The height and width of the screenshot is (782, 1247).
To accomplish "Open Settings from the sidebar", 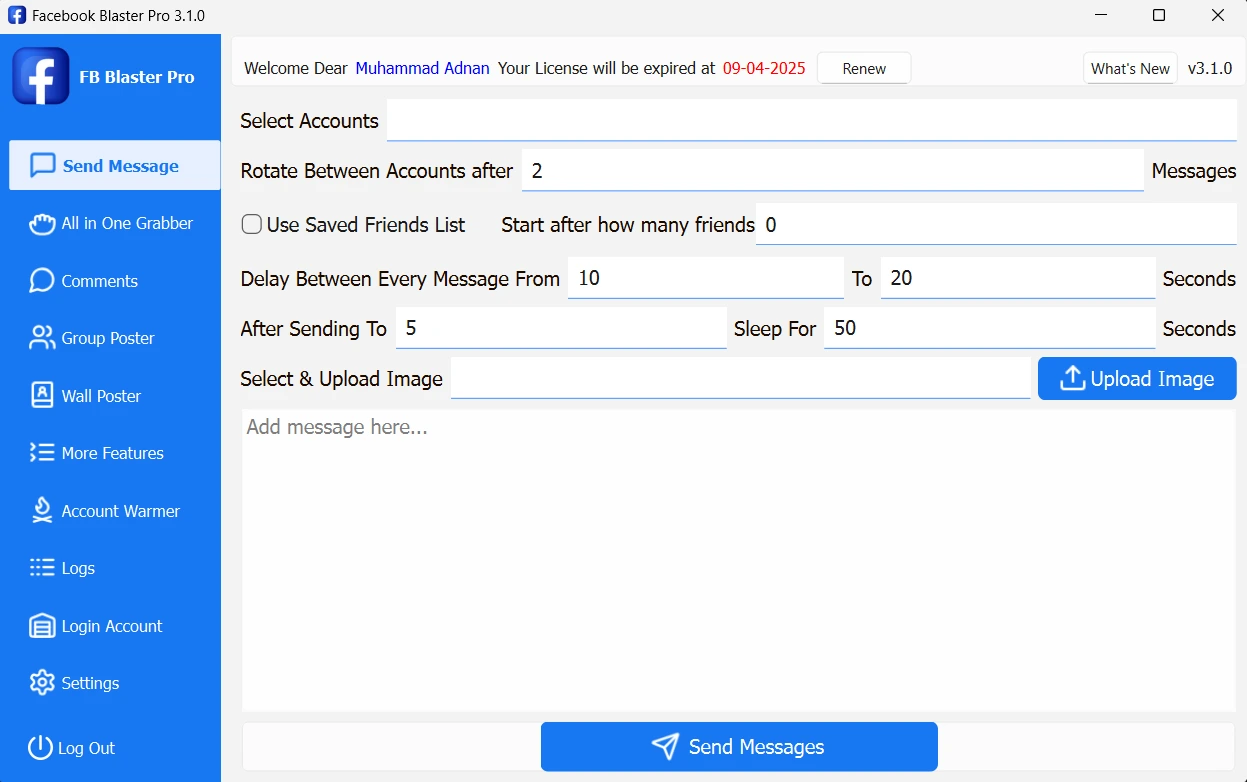I will 90,683.
